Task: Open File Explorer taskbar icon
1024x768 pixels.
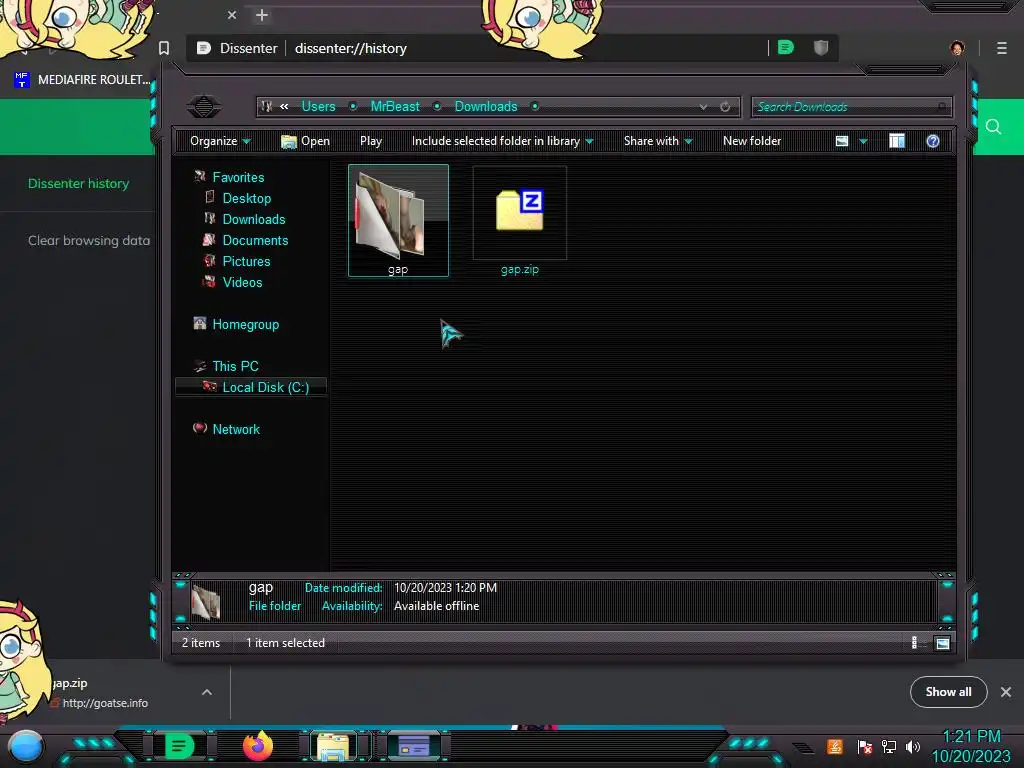Action: [332, 747]
